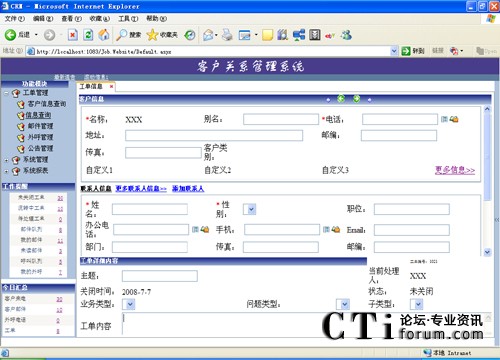Click the dial icon beside 手机 field
This screenshot has height=360, width=500.
336,229
